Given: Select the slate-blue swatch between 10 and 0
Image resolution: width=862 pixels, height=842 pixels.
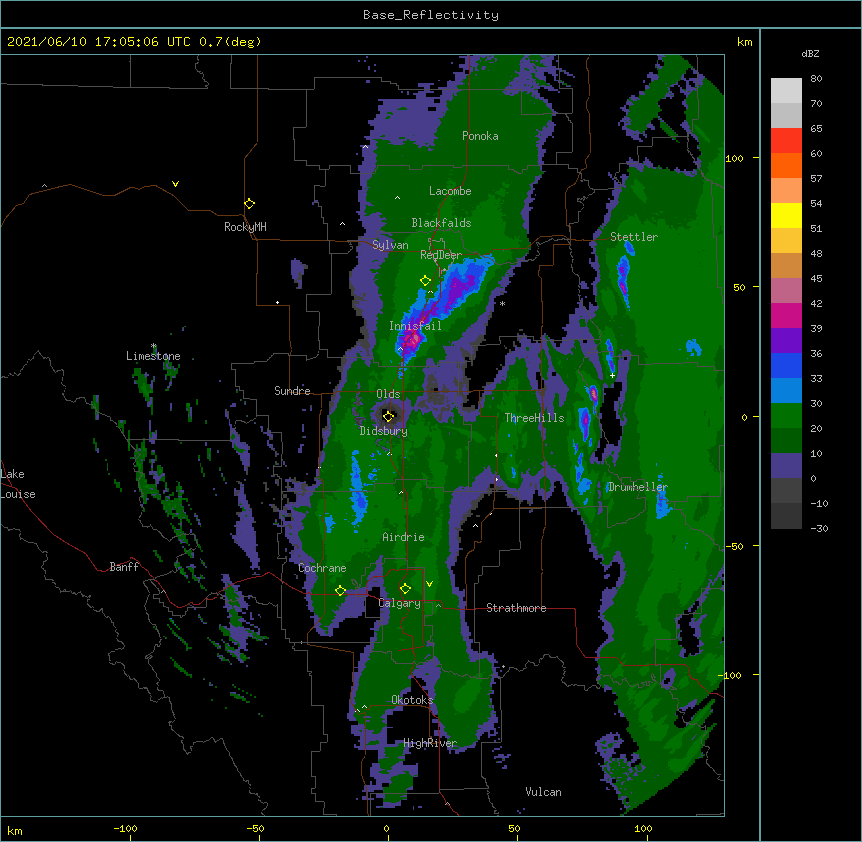Looking at the screenshot, I should (786, 466).
